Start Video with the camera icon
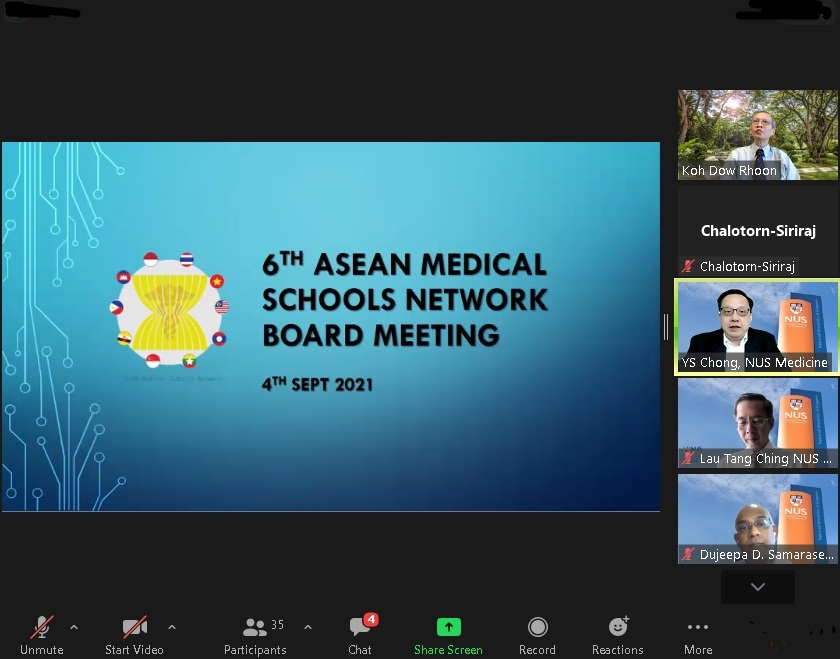 tap(134, 628)
